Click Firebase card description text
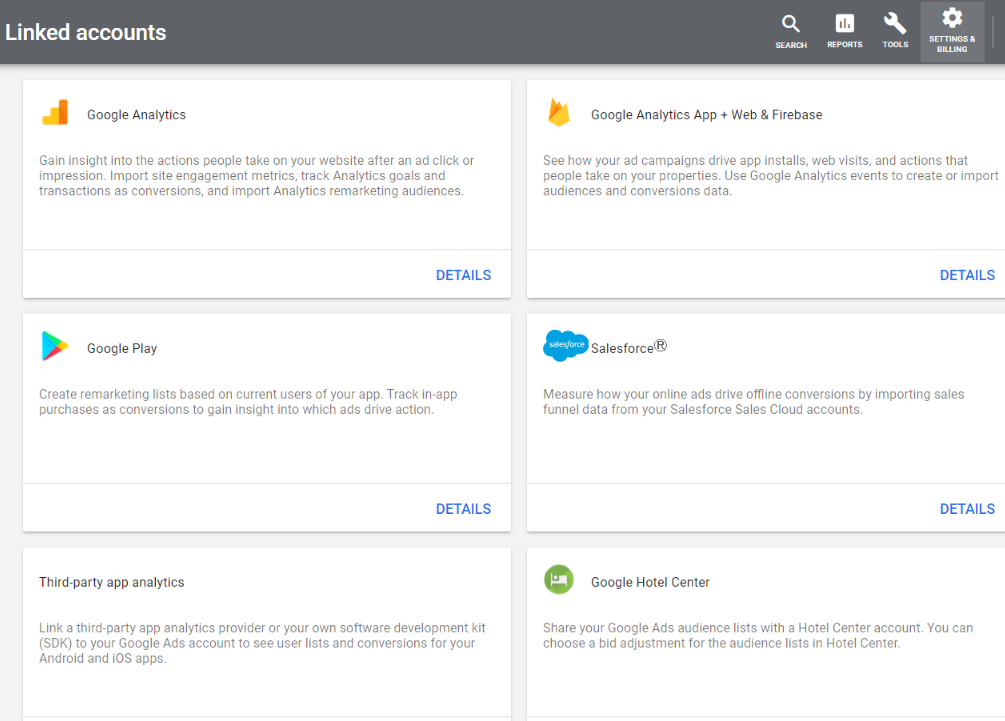 click(x=770, y=176)
